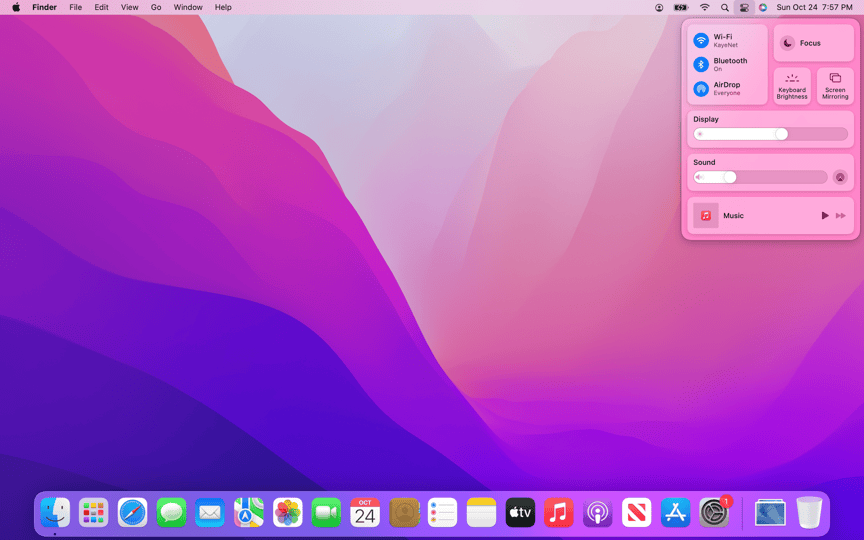The image size is (864, 540).
Task: Open the Apple menu
Action: [x=16, y=7]
